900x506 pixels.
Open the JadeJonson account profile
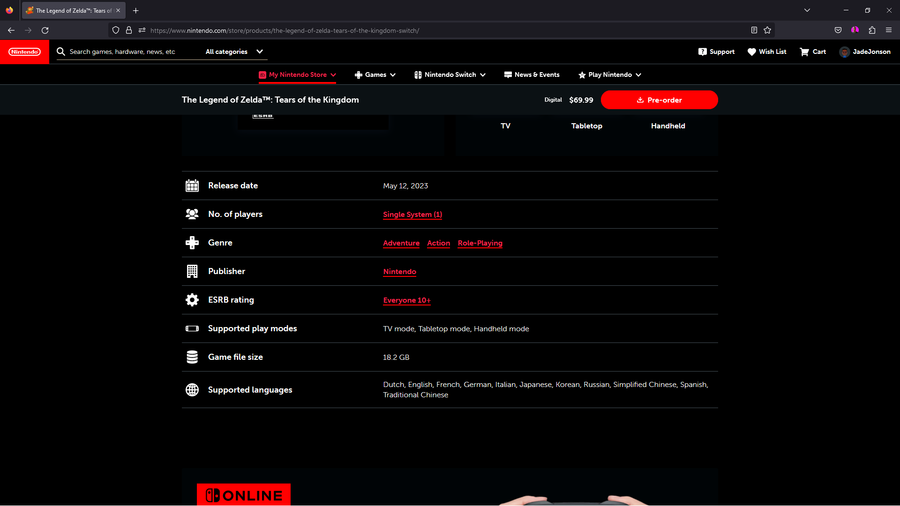click(x=865, y=52)
